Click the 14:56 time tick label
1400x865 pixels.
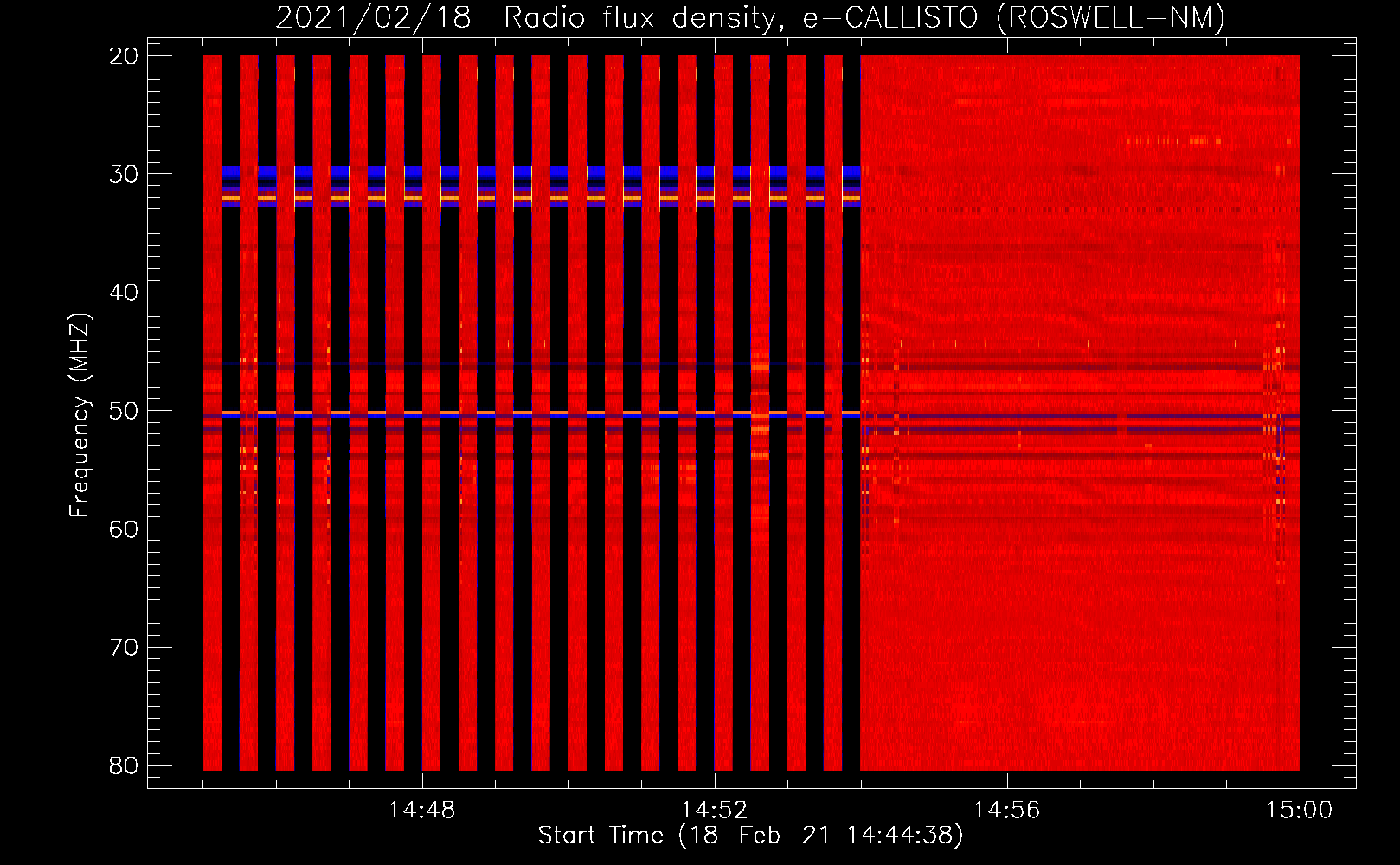[x=1006, y=811]
